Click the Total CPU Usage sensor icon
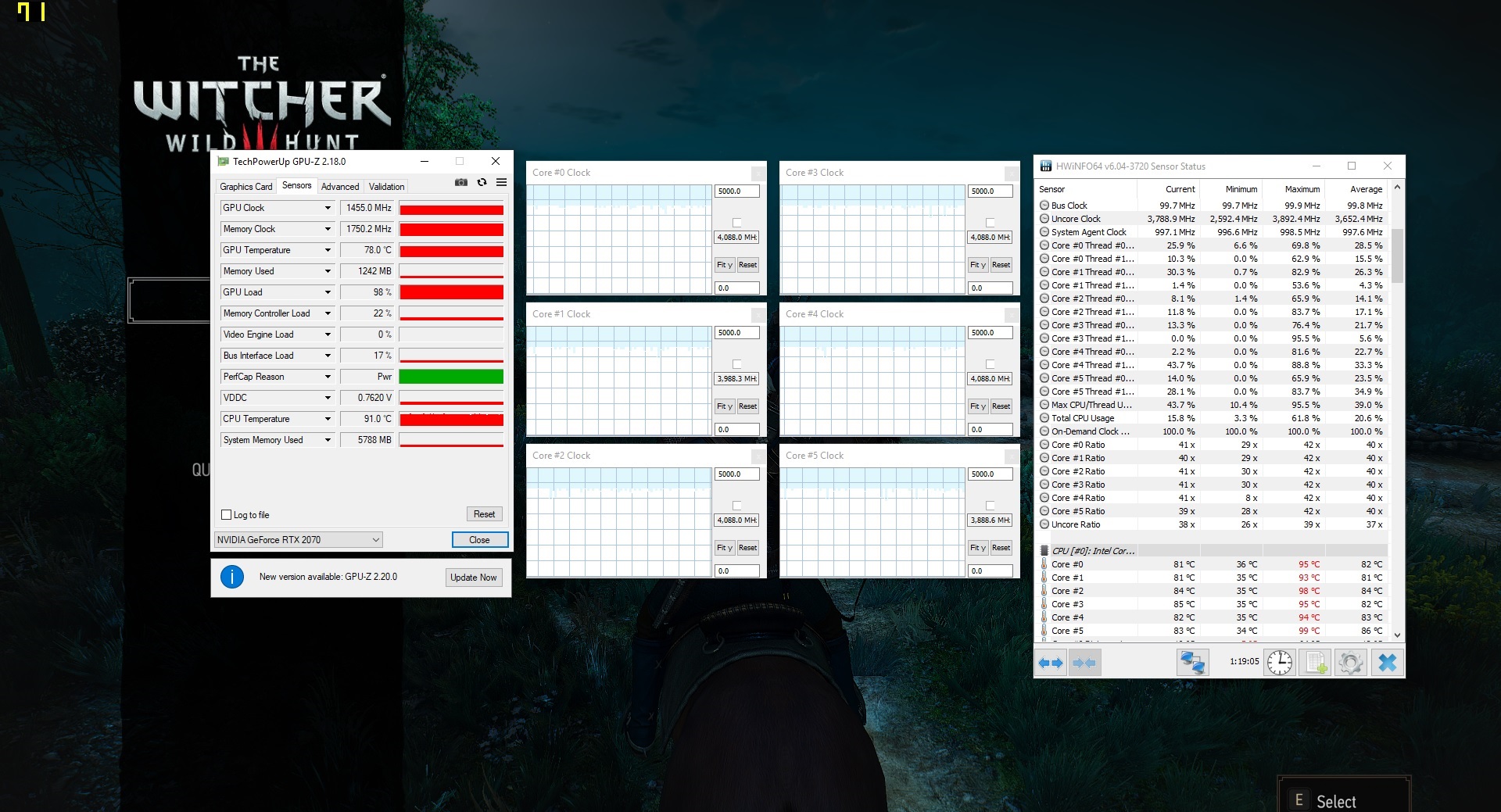This screenshot has width=1501, height=812. click(1044, 418)
